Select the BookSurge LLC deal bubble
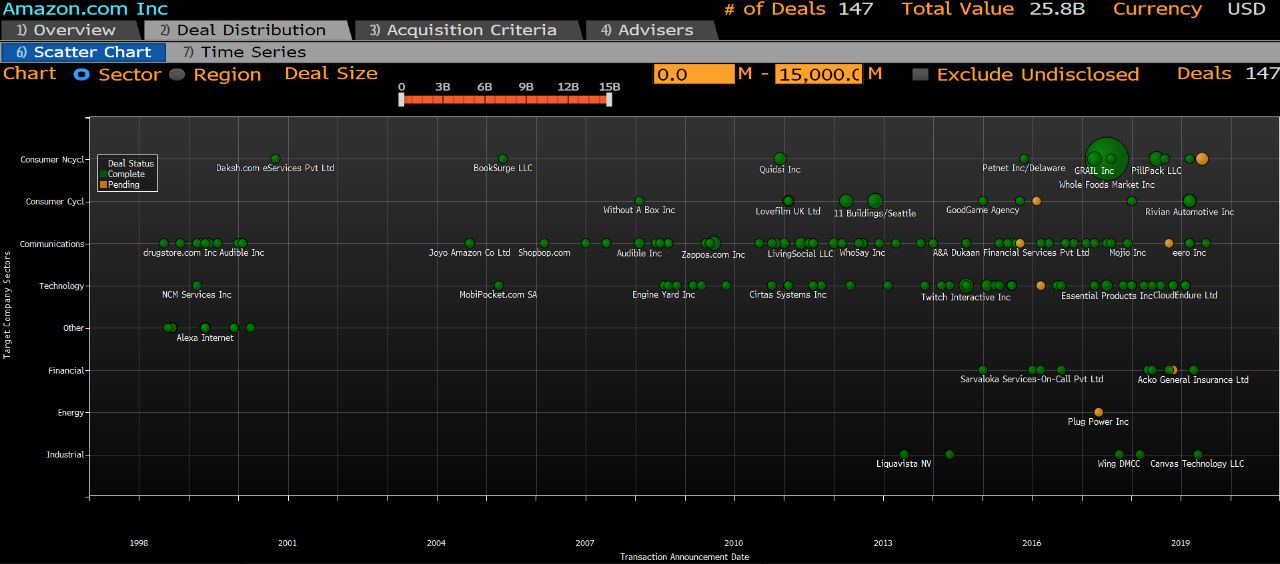Screen dimensions: 1280x564 pyautogui.click(x=503, y=158)
